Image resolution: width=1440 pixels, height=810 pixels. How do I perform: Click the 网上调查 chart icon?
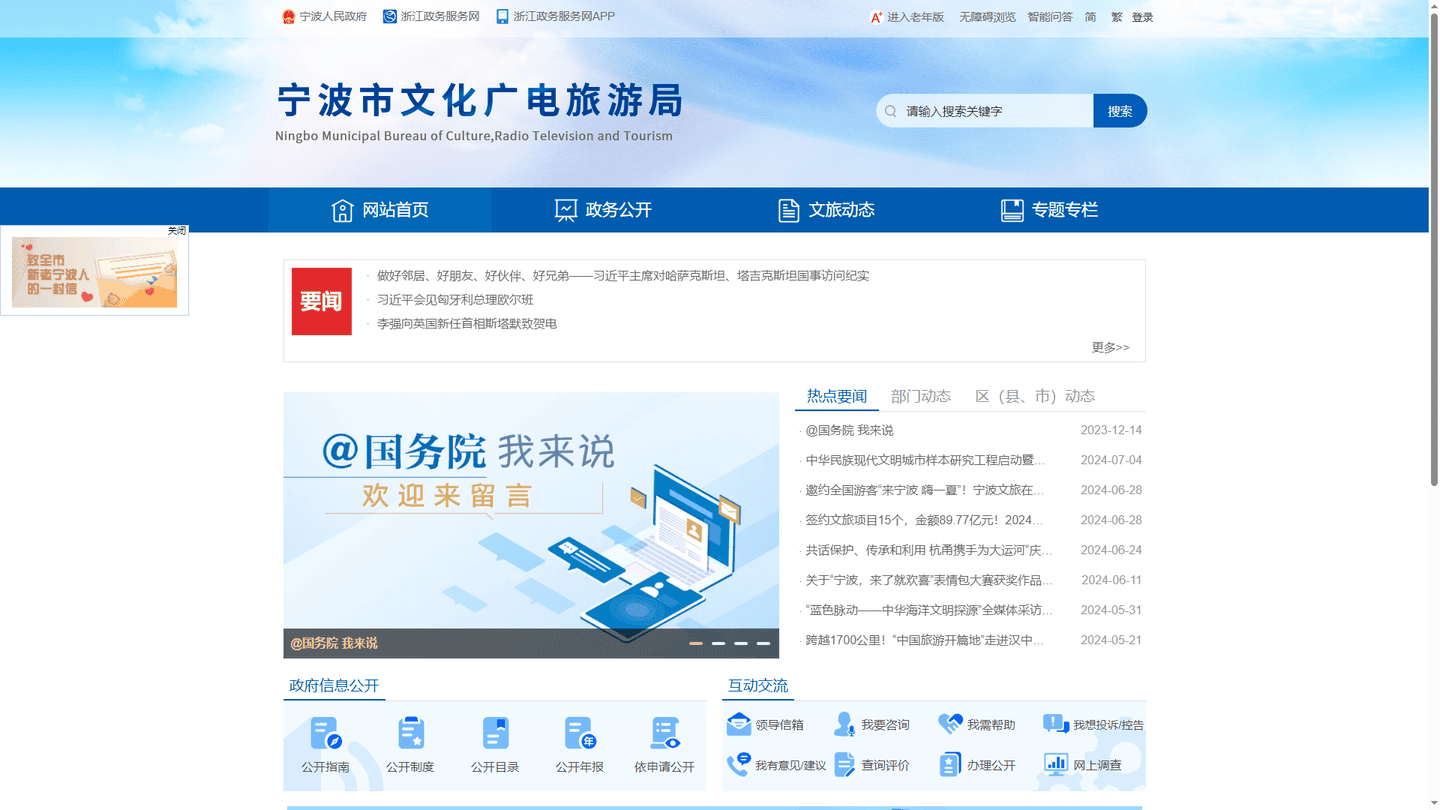click(1056, 765)
